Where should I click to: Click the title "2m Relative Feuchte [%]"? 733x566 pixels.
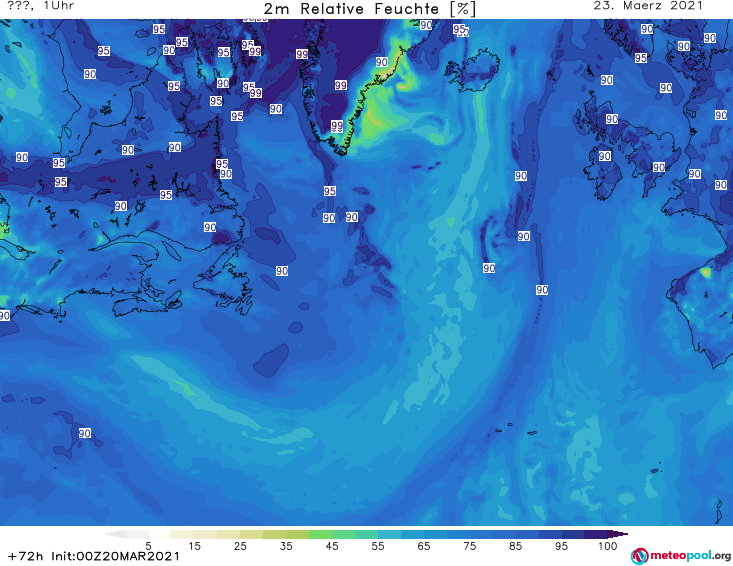(369, 9)
